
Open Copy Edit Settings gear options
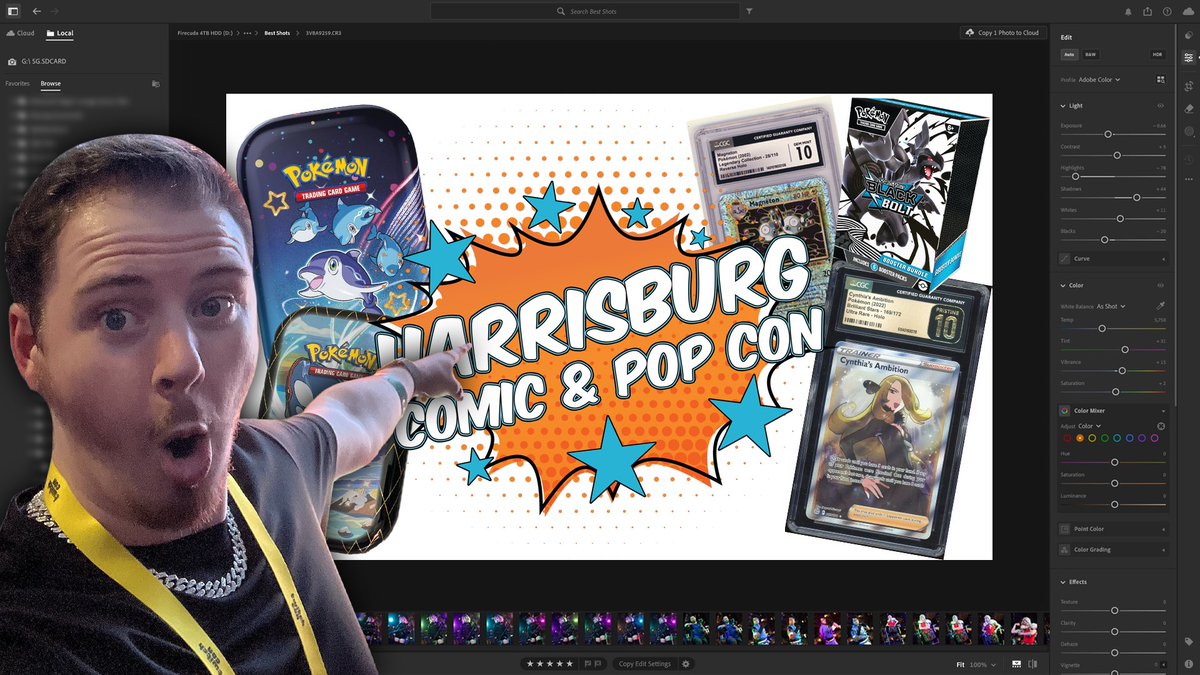tap(686, 664)
